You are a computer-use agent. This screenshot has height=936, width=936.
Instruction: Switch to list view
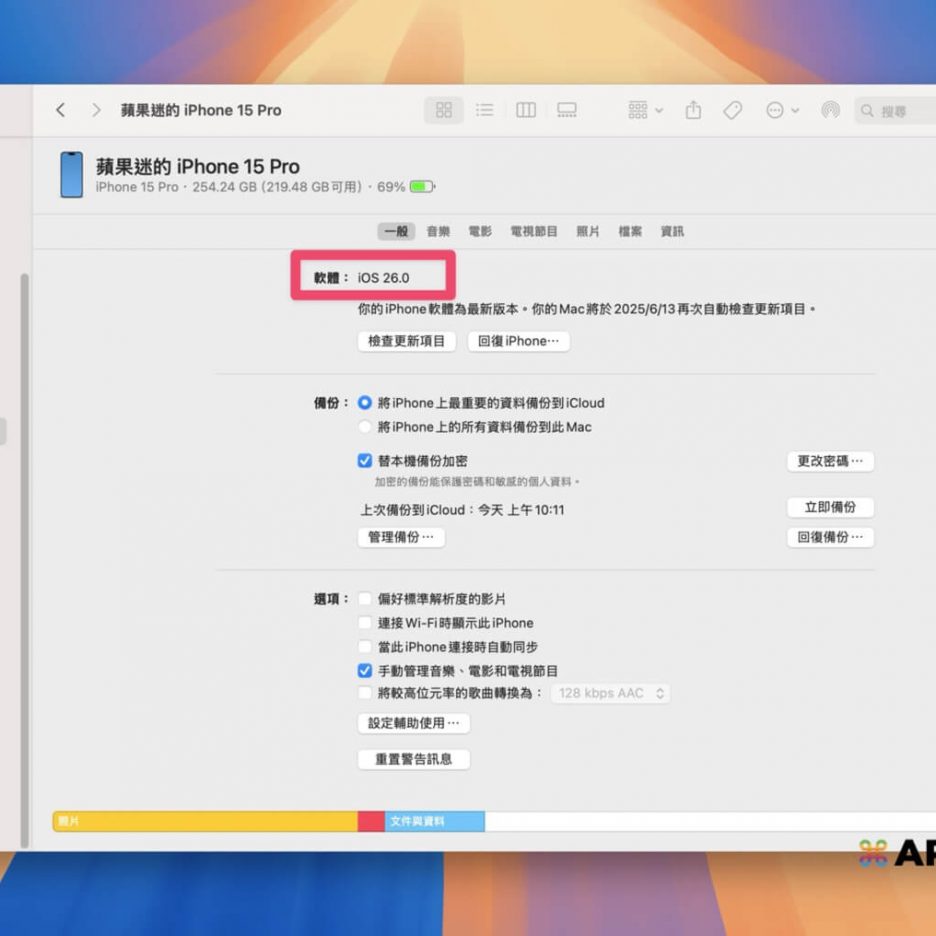tap(485, 110)
